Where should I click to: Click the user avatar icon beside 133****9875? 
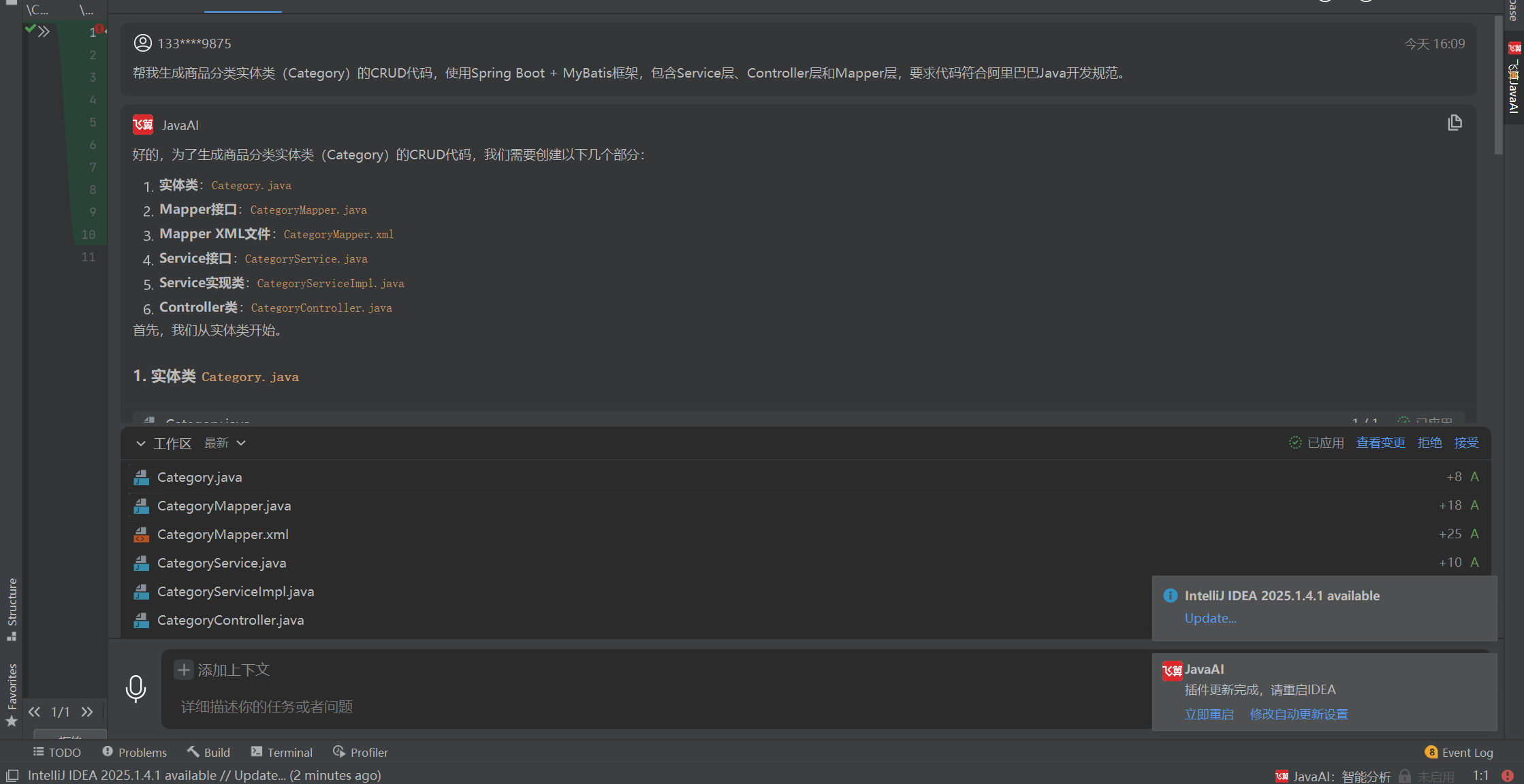[x=142, y=43]
